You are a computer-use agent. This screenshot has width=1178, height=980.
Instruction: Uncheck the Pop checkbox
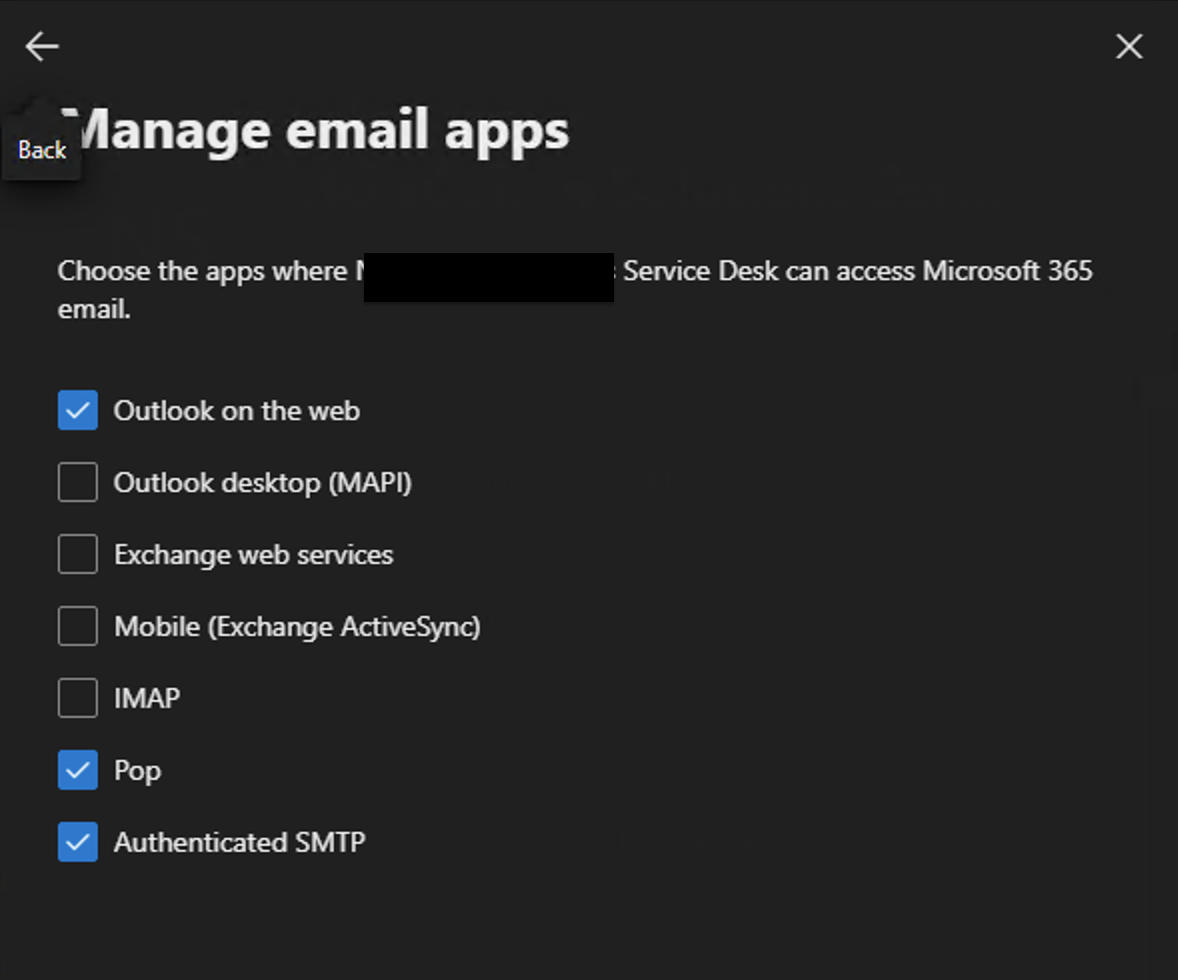77,770
